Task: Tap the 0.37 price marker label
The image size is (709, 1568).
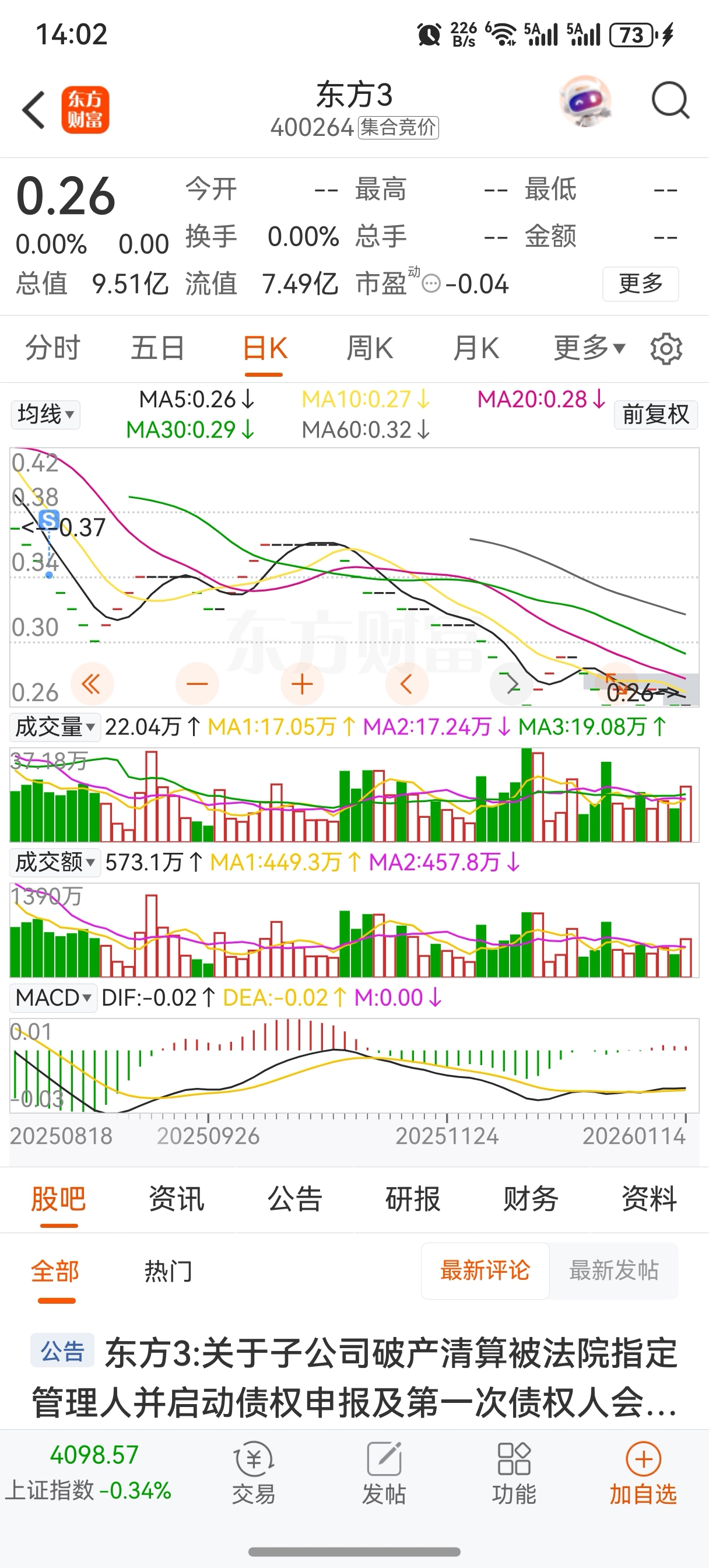Action: pos(82,527)
